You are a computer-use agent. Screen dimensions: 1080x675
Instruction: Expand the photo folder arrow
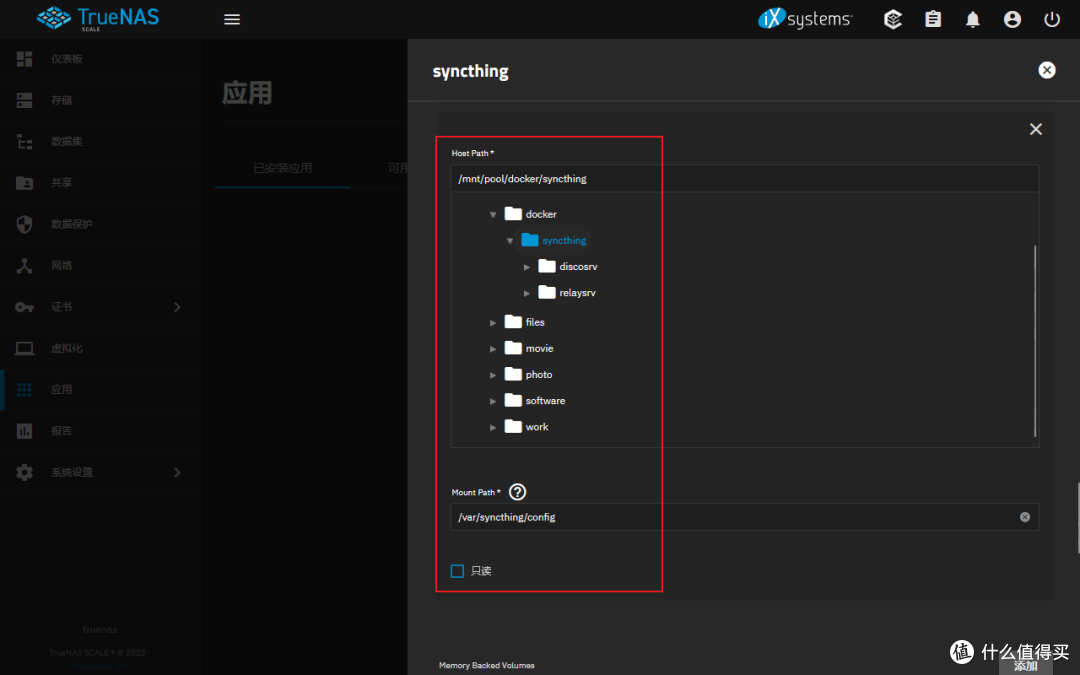492,375
